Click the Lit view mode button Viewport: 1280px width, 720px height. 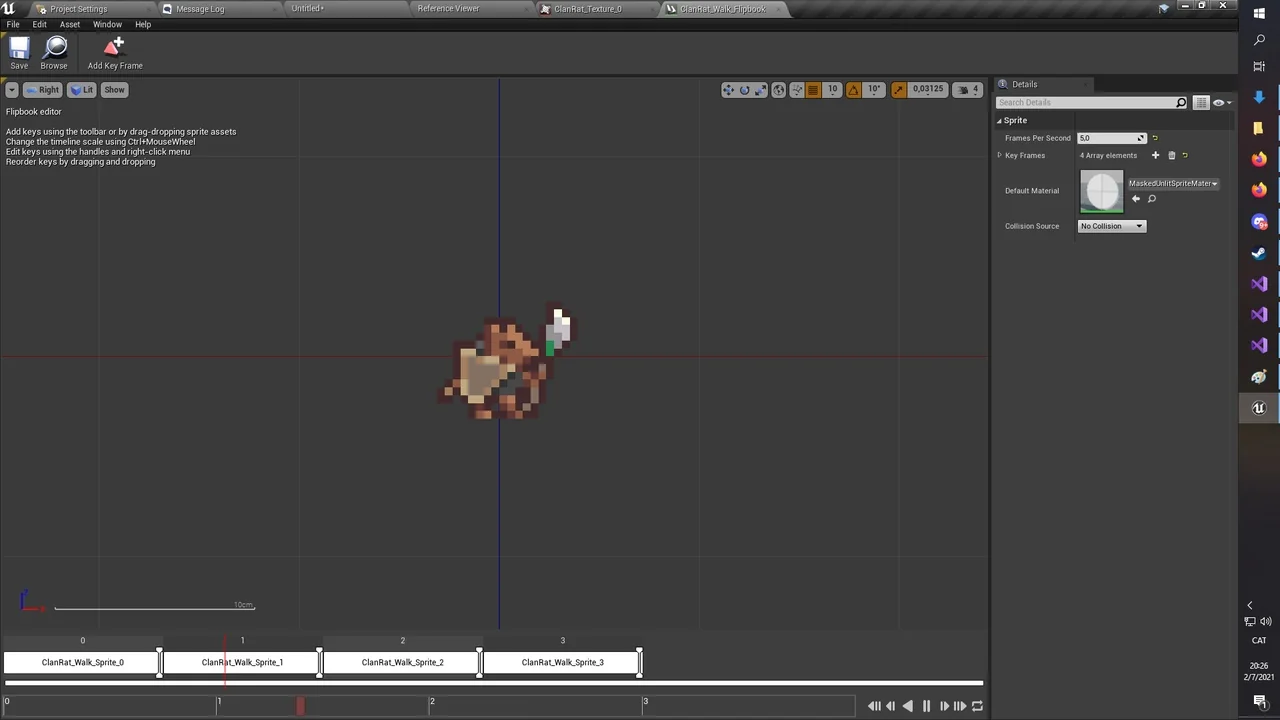(x=82, y=90)
